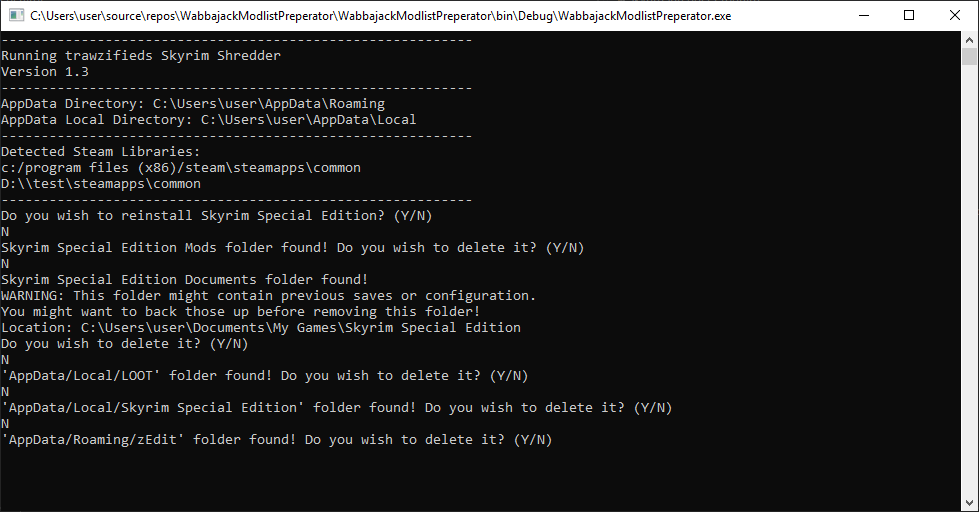Click the AppData Local Directory path line
The height and width of the screenshot is (512, 979).
tap(209, 120)
